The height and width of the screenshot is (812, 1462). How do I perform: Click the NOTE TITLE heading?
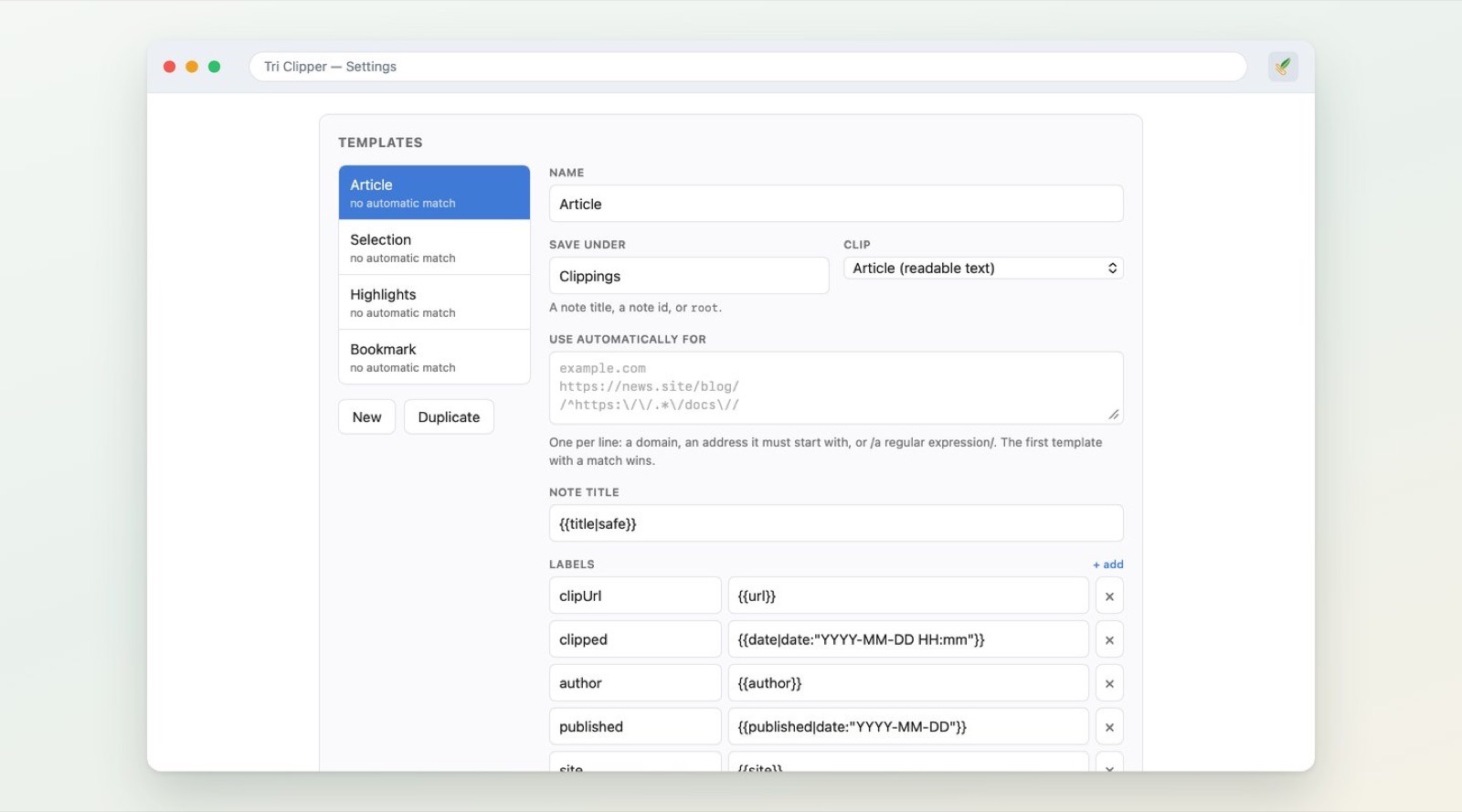584,492
